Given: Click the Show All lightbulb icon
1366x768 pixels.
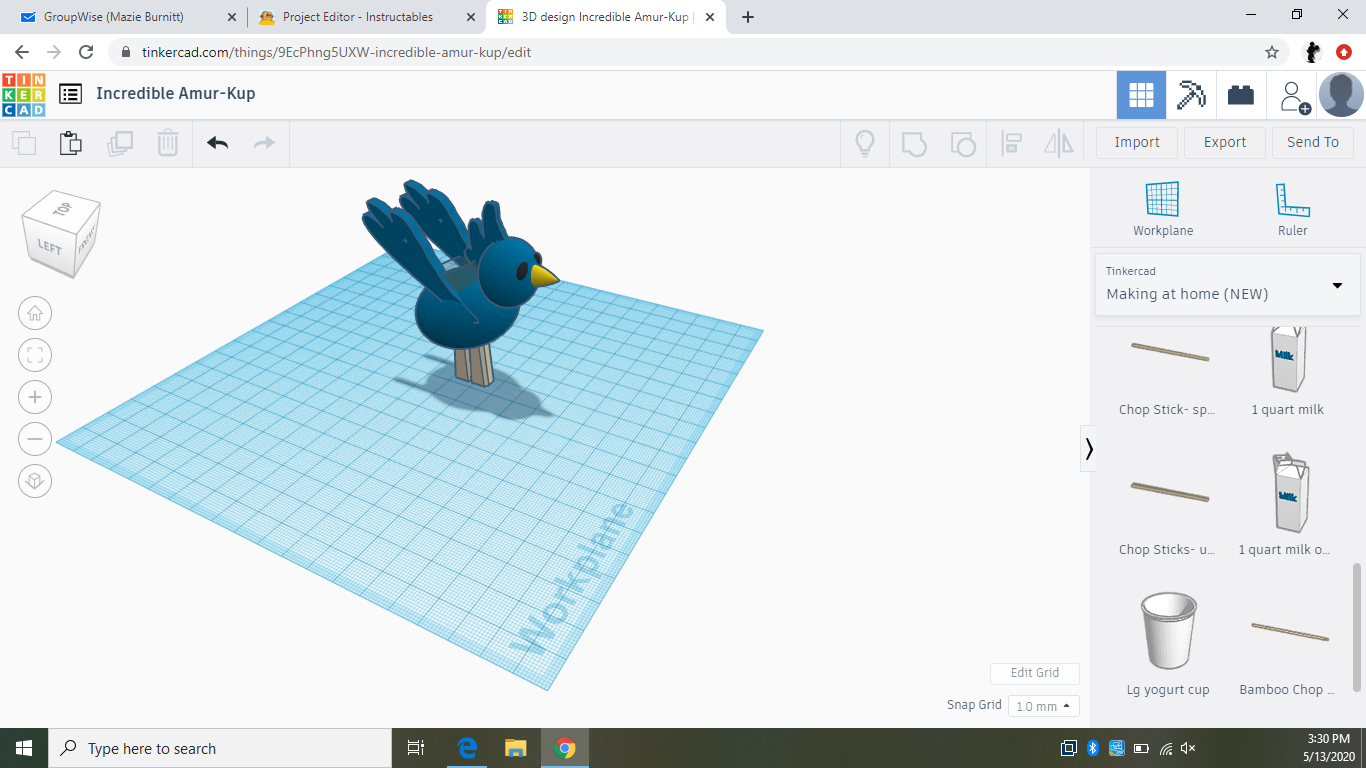Looking at the screenshot, I should click(865, 143).
